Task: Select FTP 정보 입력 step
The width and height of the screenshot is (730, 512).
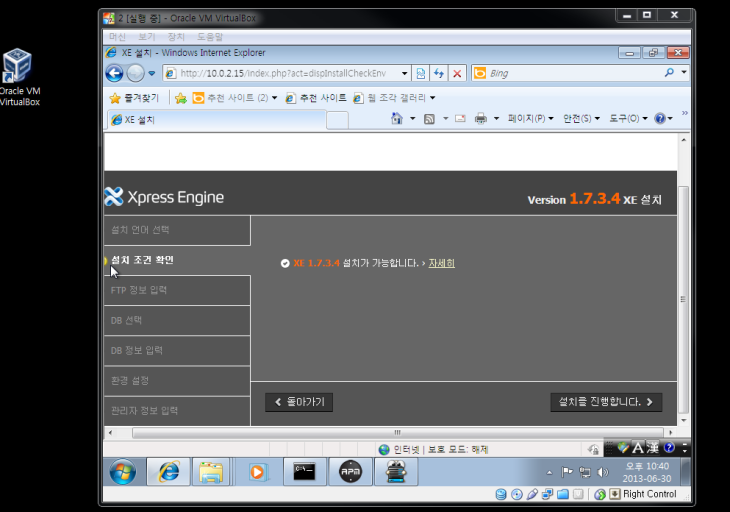Action: click(x=177, y=290)
